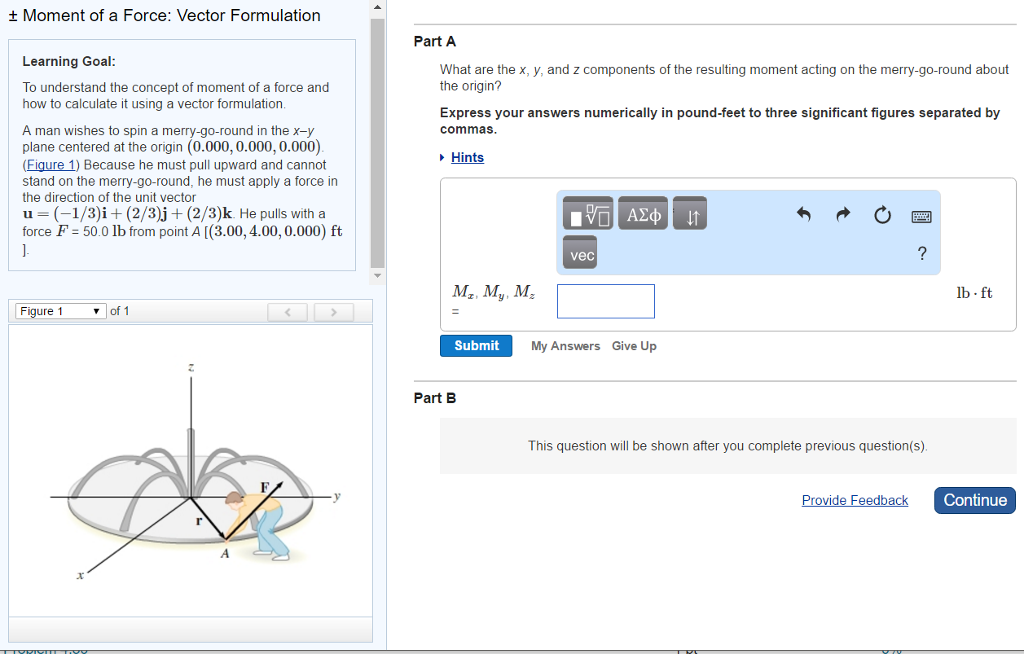The width and height of the screenshot is (1024, 654).
Task: Click Give Up for Part A
Action: [634, 345]
